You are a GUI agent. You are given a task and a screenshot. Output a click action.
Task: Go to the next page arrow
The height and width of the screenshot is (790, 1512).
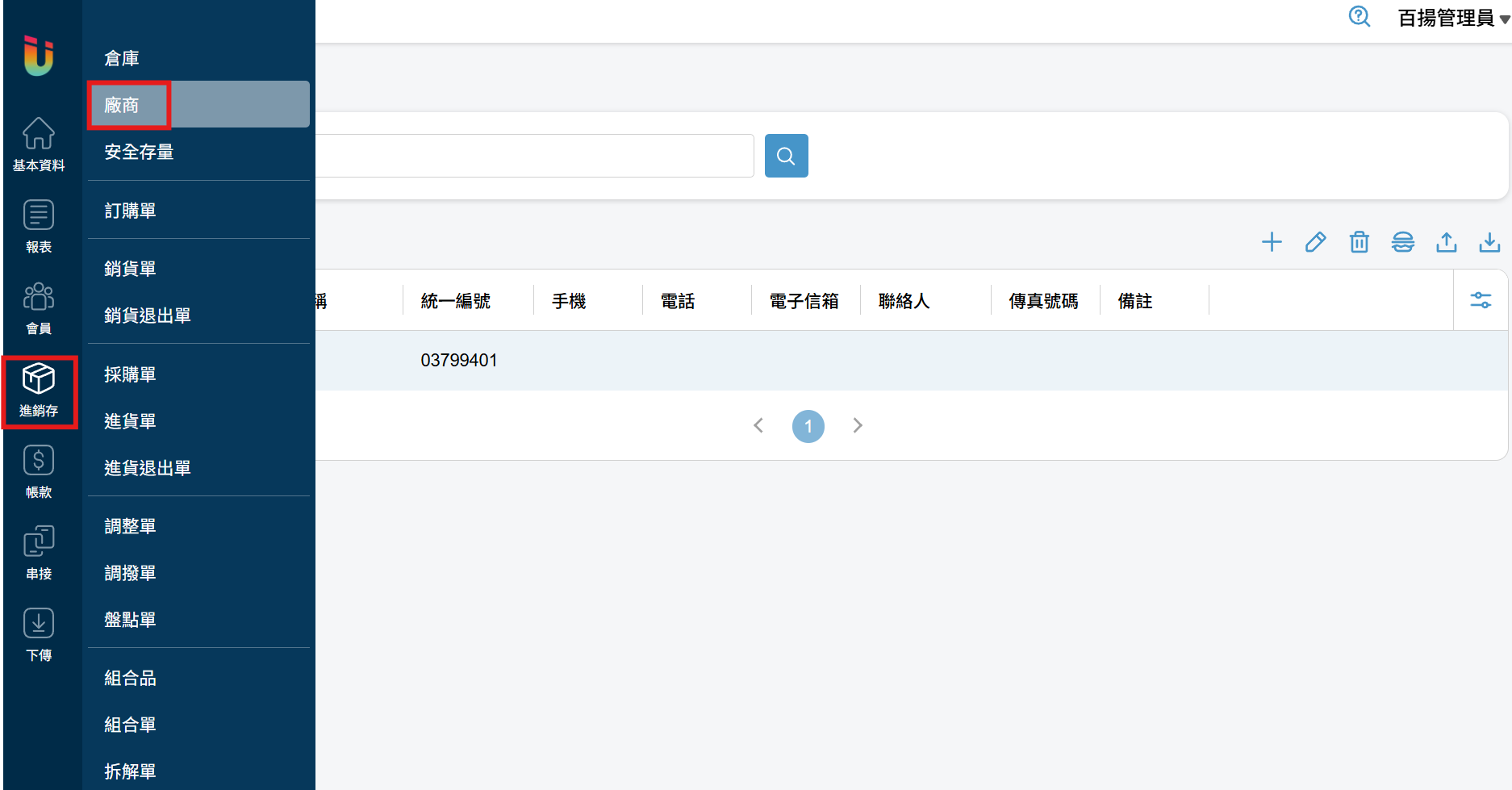click(x=858, y=425)
